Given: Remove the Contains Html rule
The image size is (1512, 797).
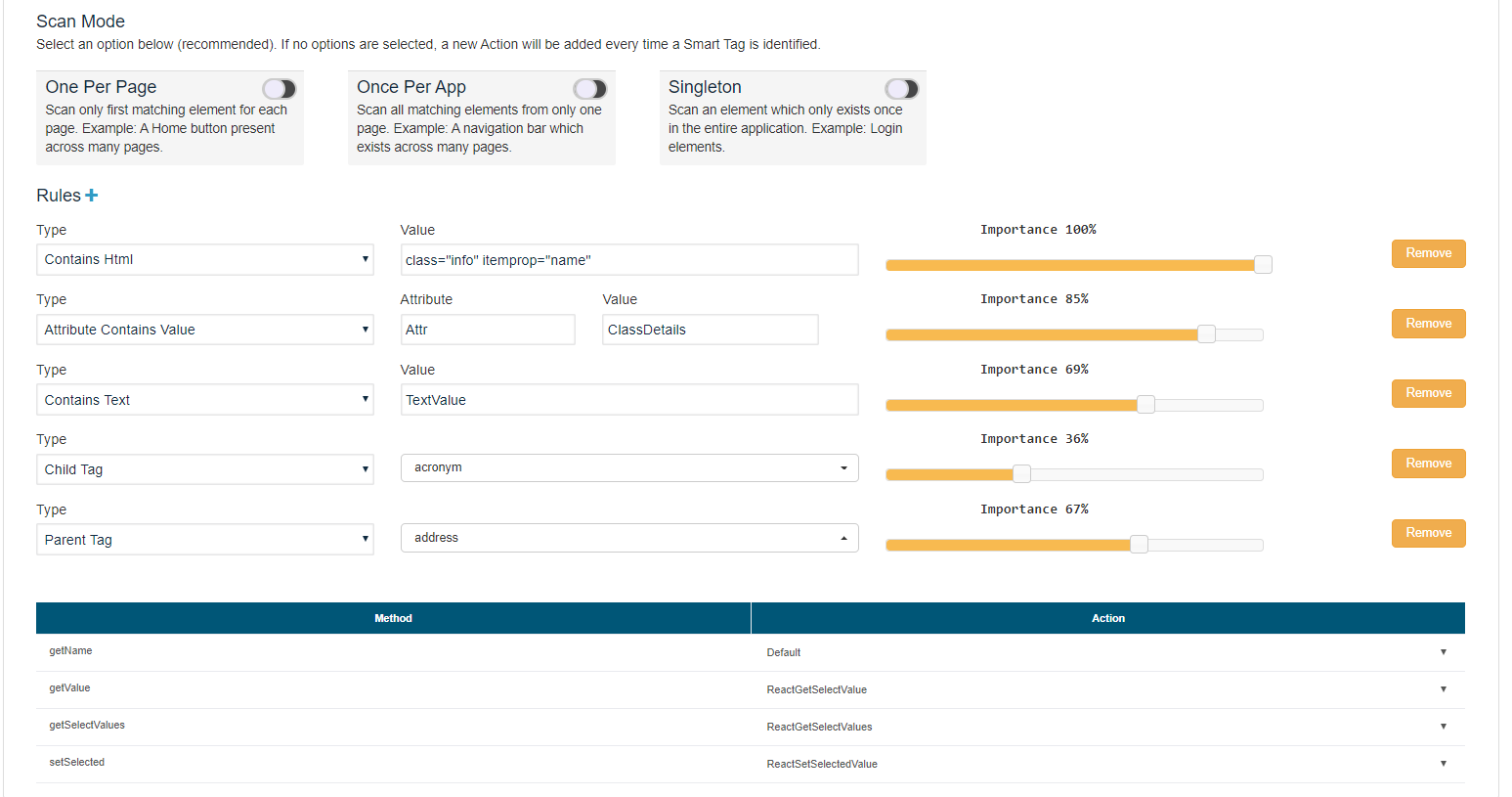Looking at the screenshot, I should [1428, 253].
